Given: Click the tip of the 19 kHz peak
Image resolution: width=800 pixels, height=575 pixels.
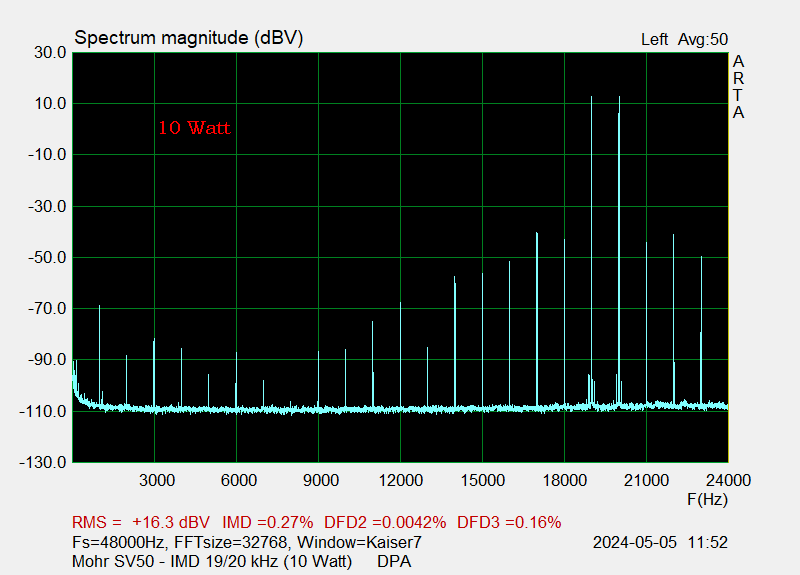Looking at the screenshot, I should coord(592,98).
